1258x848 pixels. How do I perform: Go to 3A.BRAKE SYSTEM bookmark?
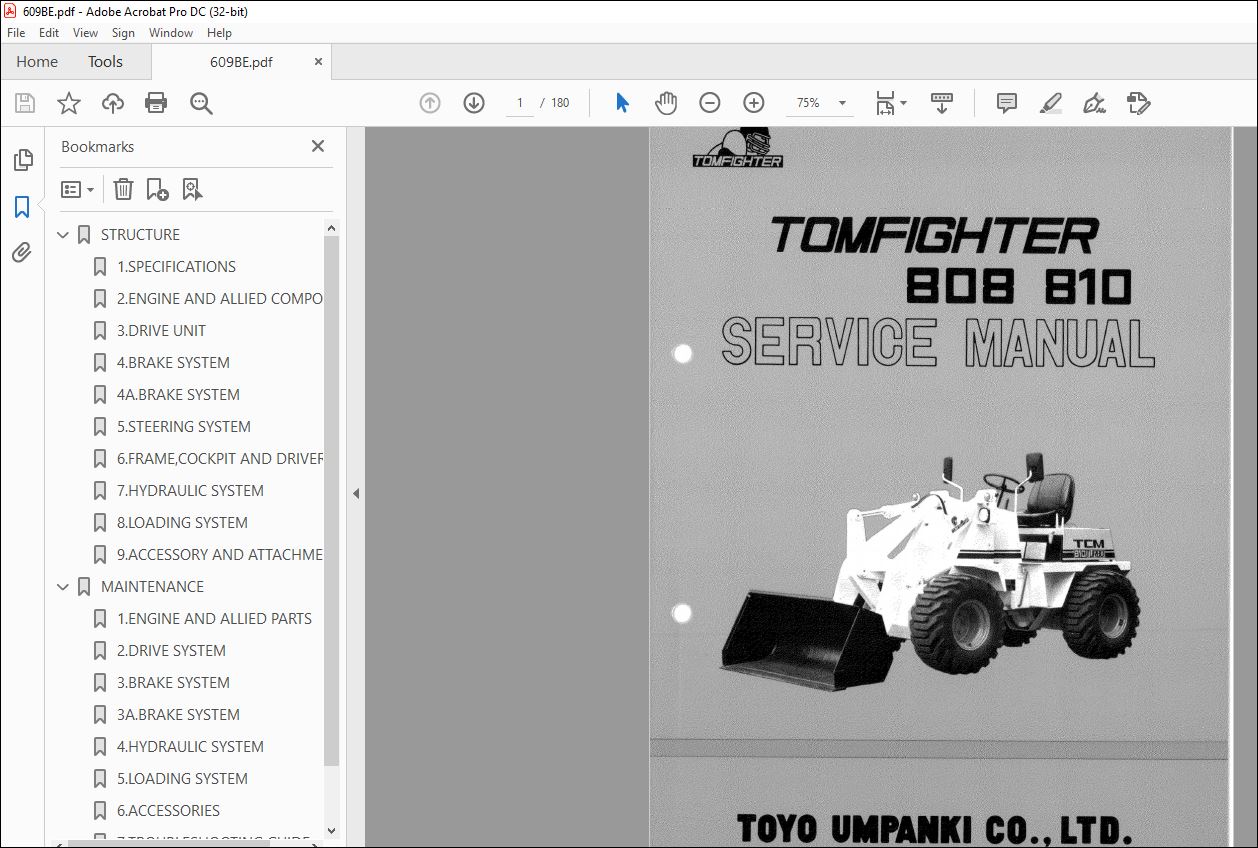(178, 715)
